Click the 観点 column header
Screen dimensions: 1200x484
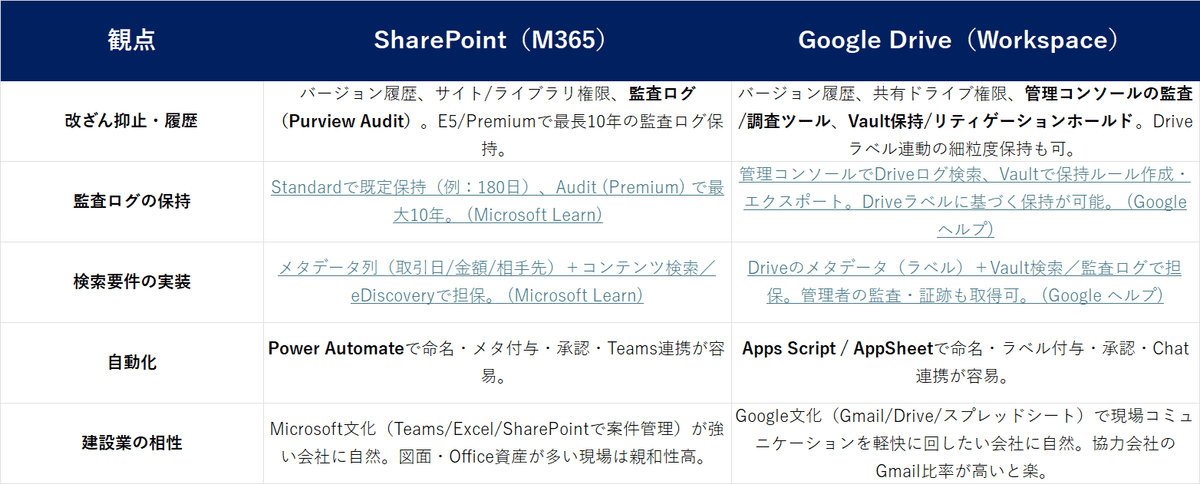point(131,41)
